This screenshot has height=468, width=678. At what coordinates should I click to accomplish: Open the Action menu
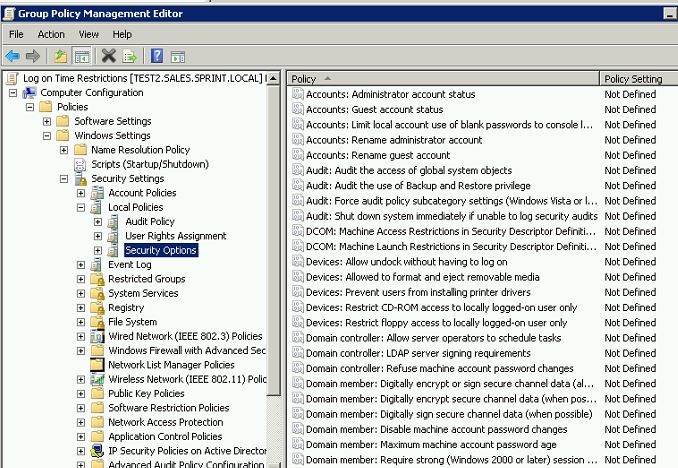click(x=51, y=34)
